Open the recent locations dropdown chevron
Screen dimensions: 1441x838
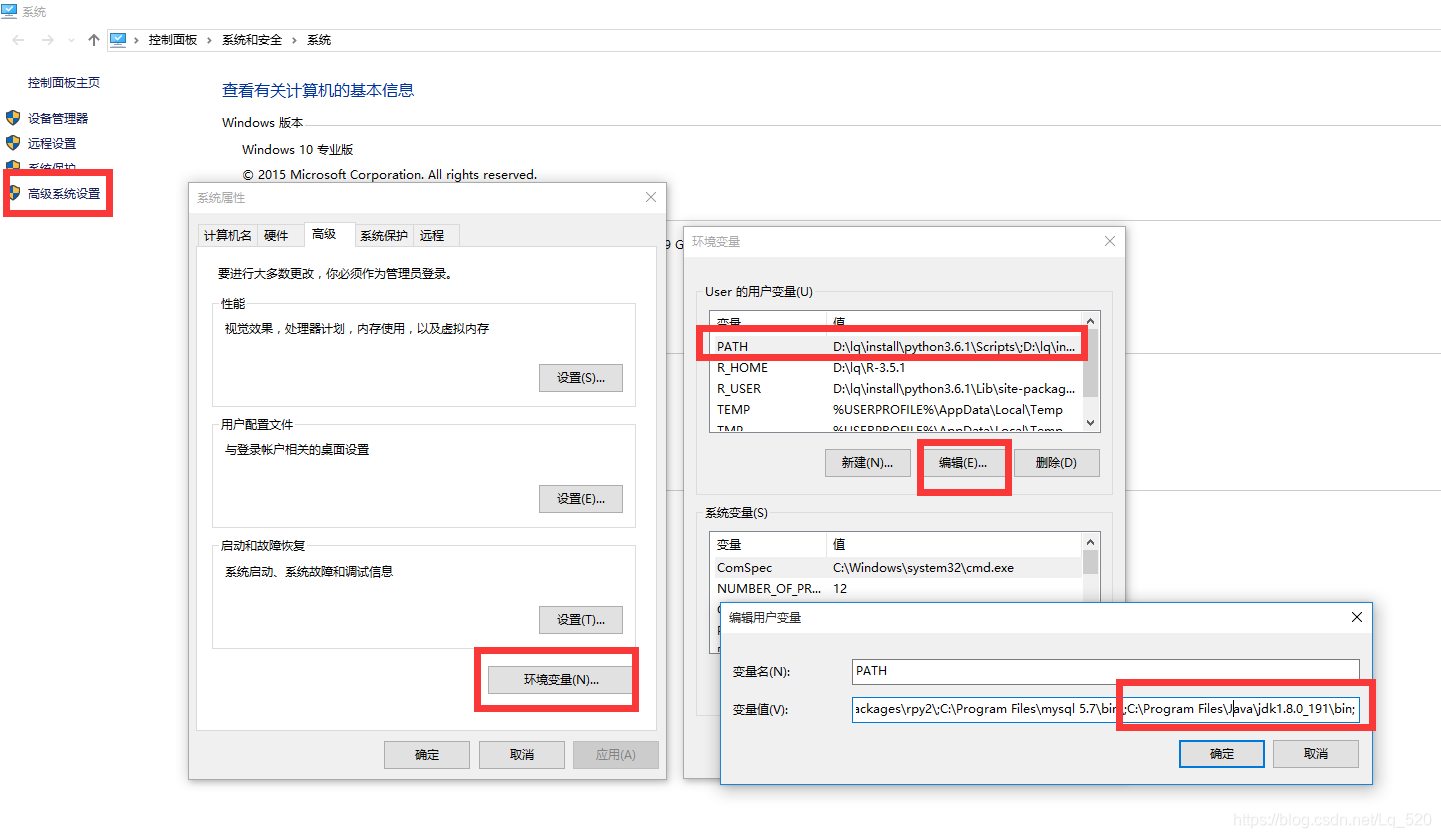pos(71,40)
